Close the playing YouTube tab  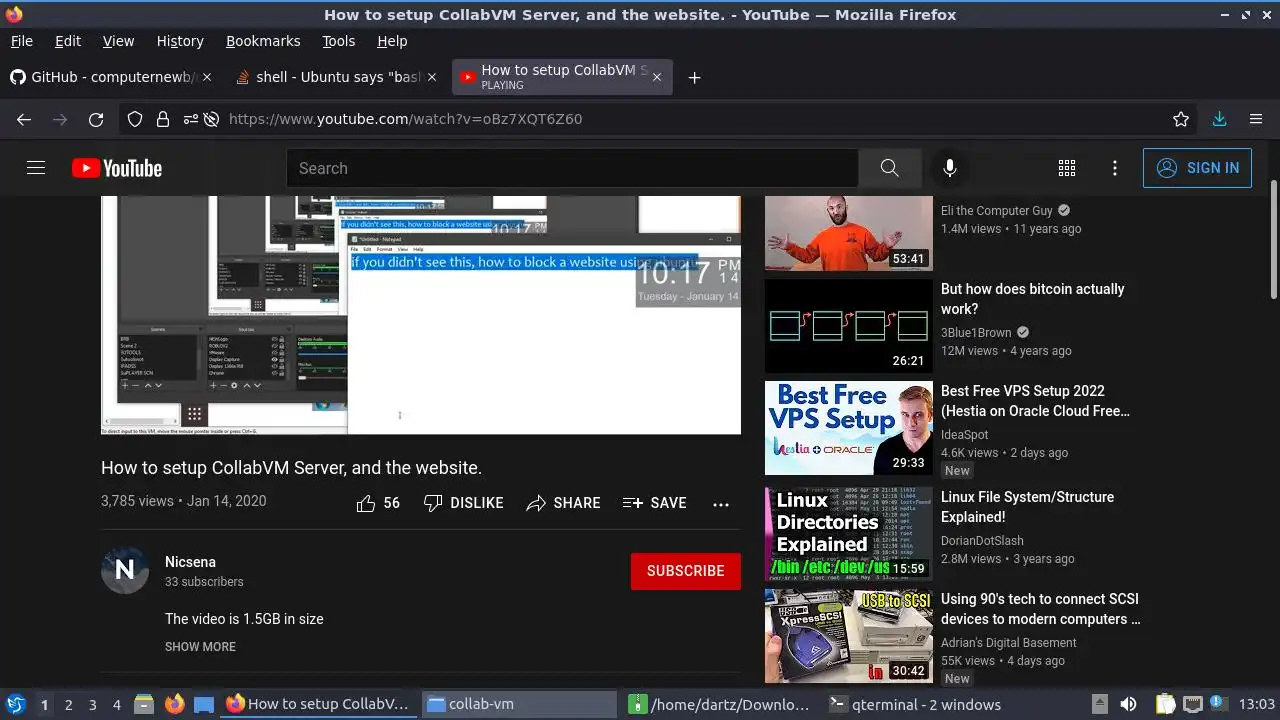656,77
